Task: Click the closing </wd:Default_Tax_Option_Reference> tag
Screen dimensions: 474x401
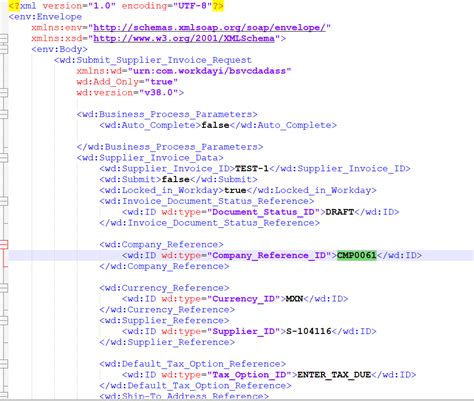Action: [x=195, y=386]
